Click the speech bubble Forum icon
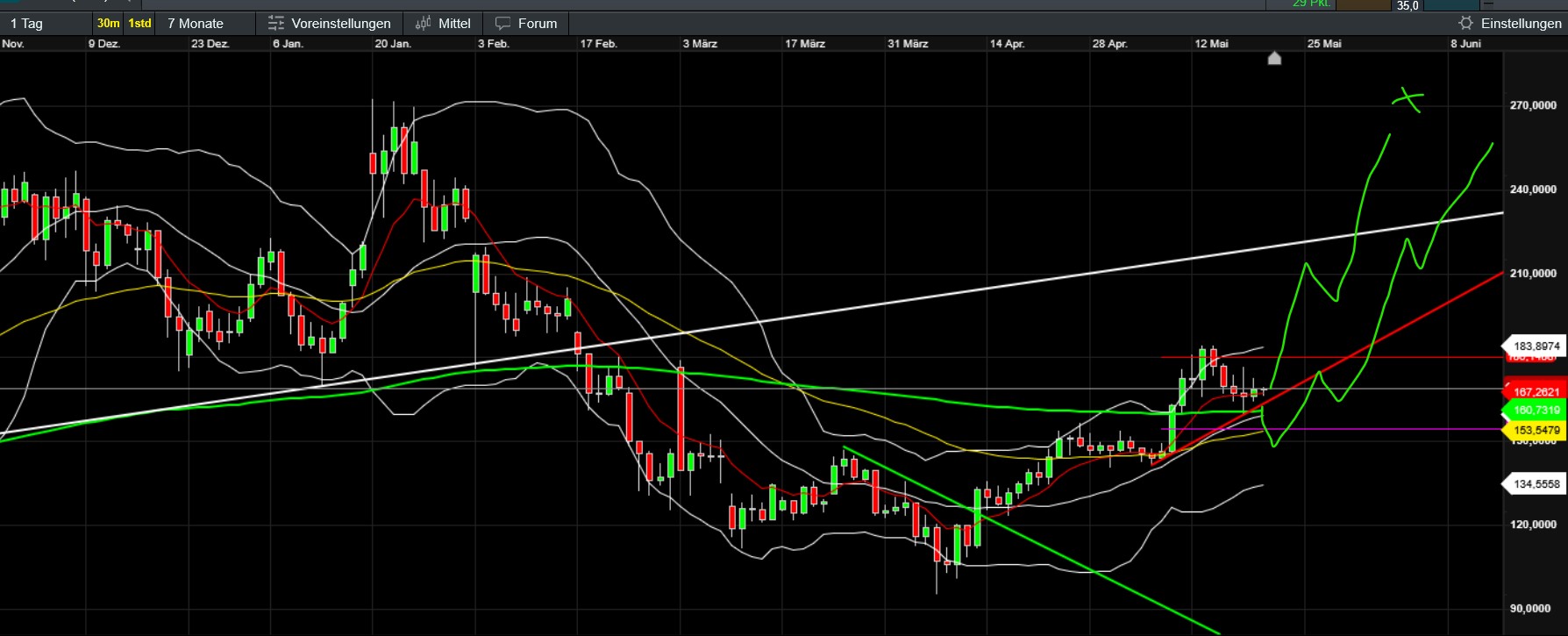The width and height of the screenshot is (1568, 636). (x=502, y=24)
